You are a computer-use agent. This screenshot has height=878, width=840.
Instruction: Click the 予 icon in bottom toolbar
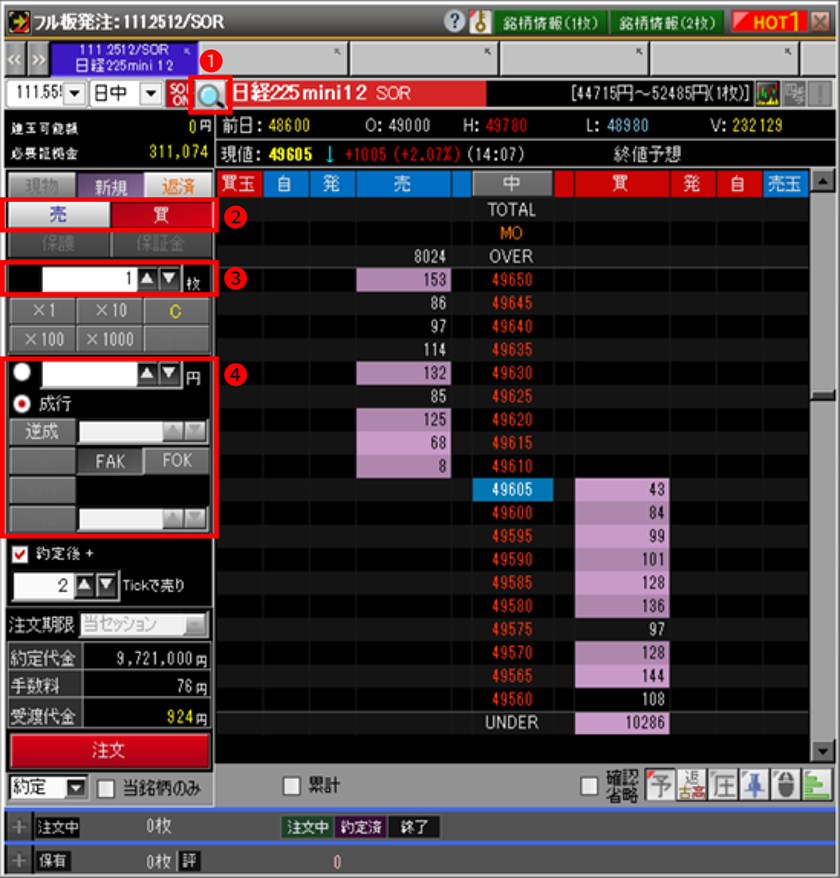[659, 786]
